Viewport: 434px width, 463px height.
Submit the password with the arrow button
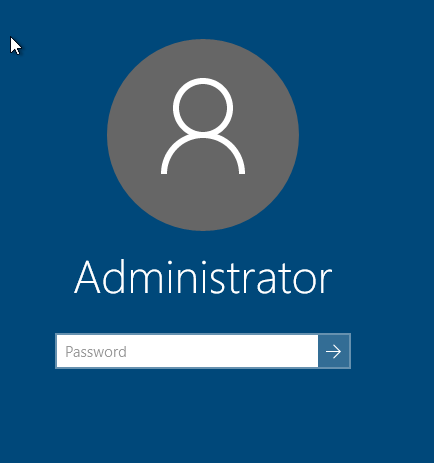tap(334, 351)
